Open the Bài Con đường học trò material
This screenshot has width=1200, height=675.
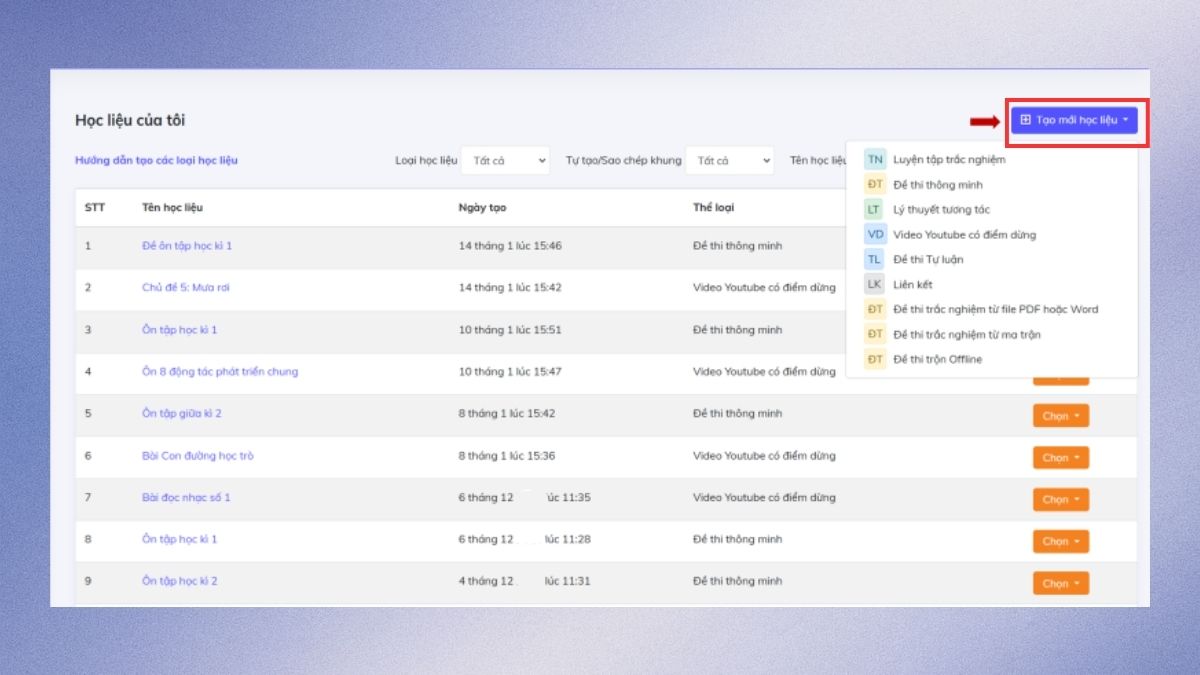(x=198, y=456)
